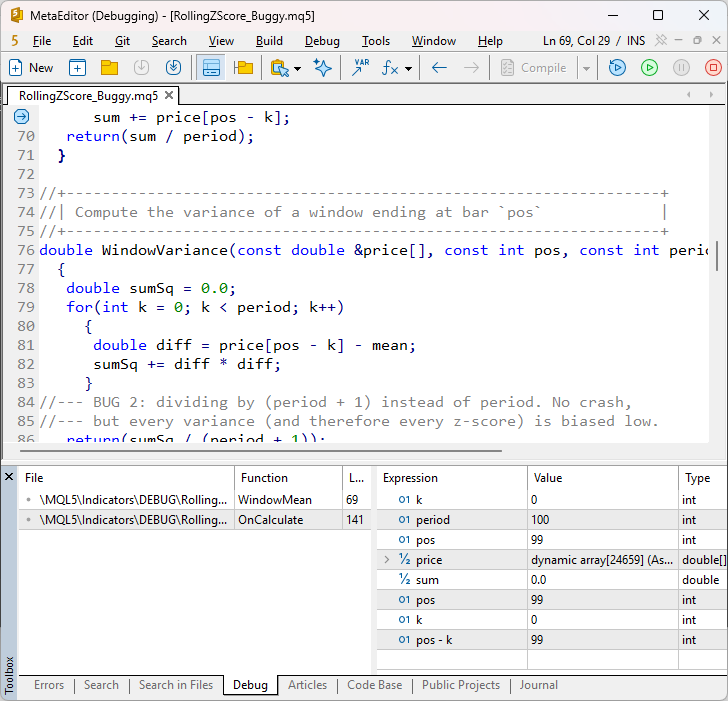The height and width of the screenshot is (701, 728).
Task: Click the MetaEditor app icon in title bar
Action: click(17, 15)
